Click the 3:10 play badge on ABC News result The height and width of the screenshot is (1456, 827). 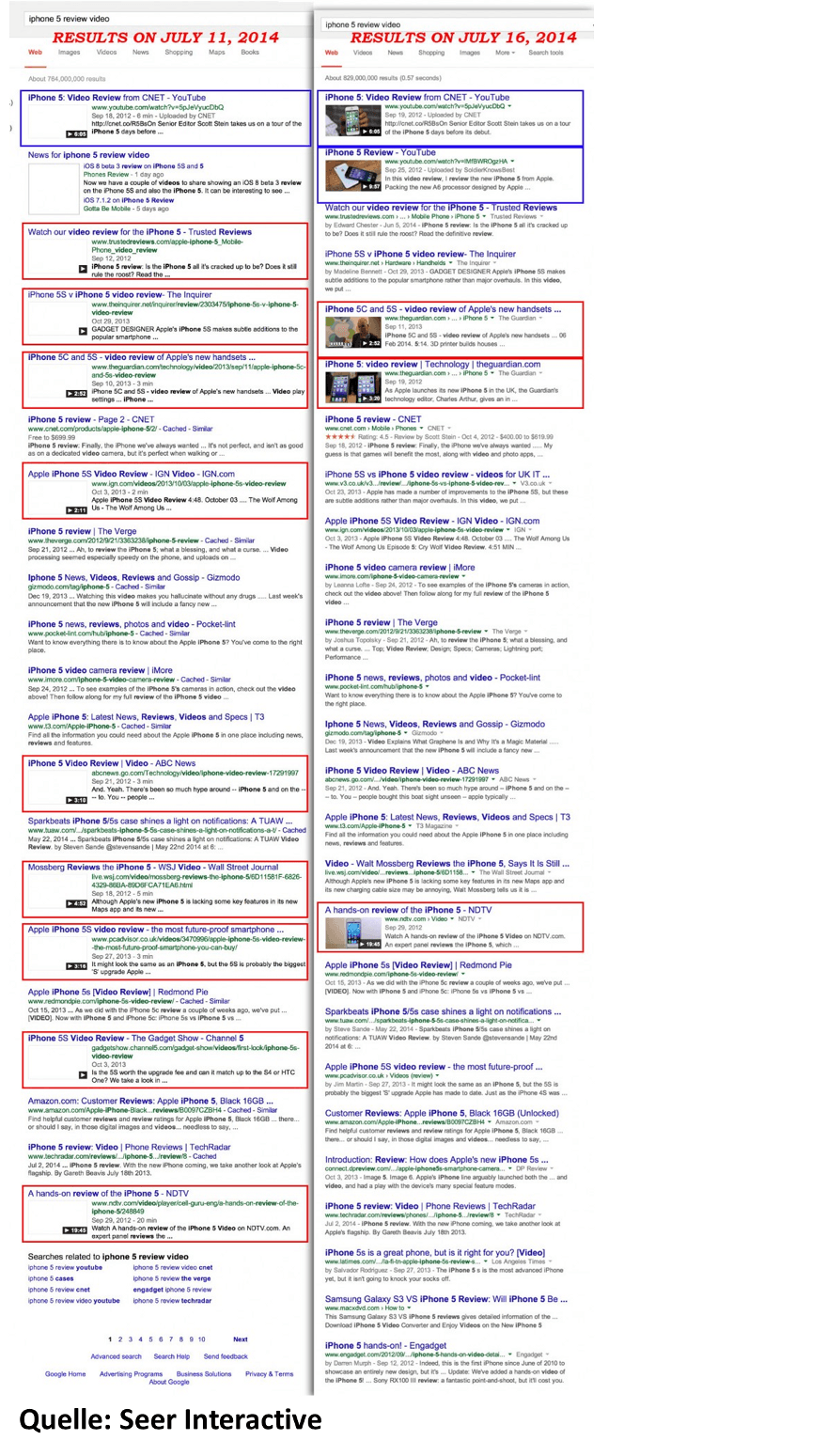[x=76, y=800]
